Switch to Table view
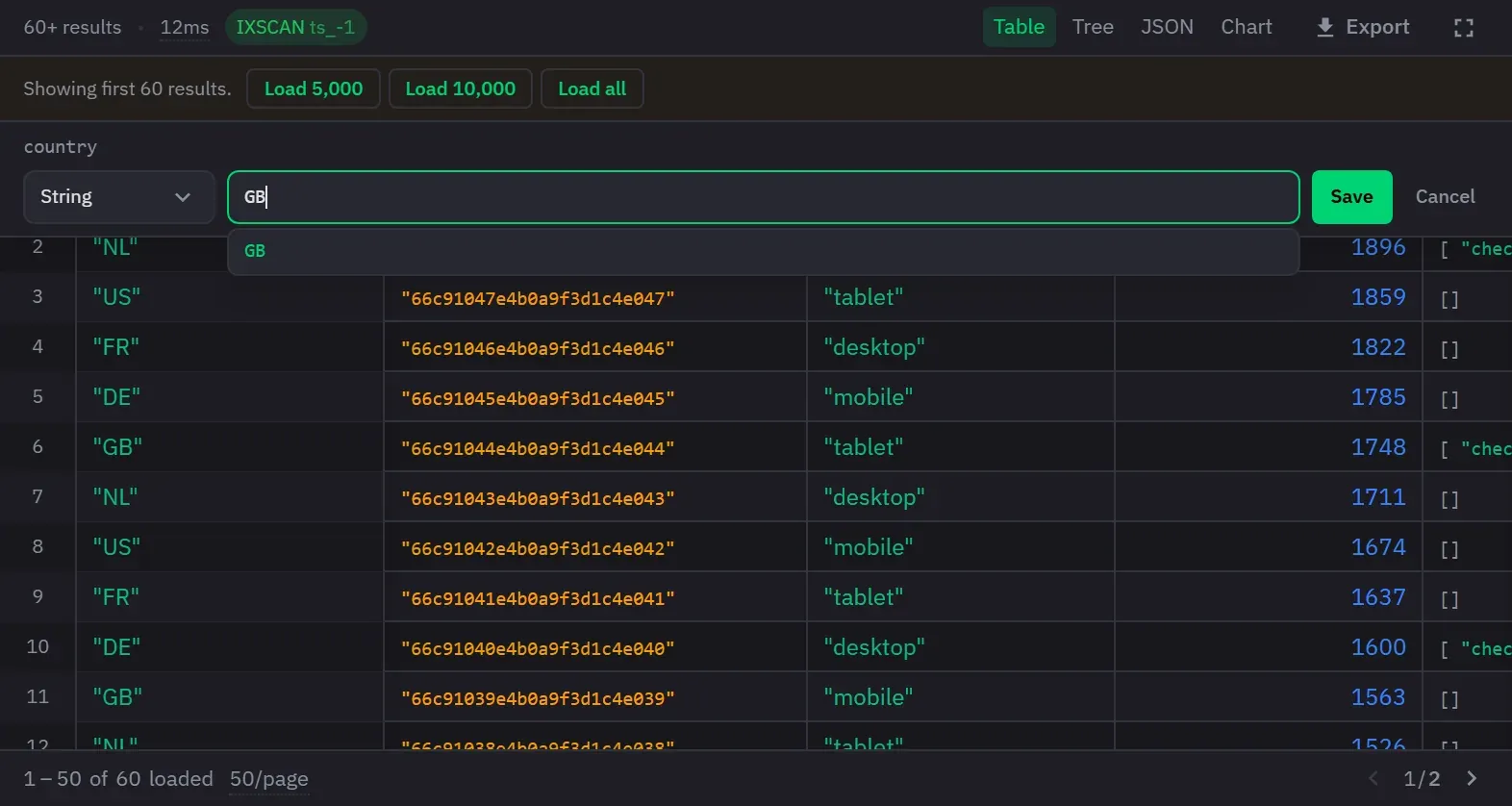This screenshot has height=806, width=1512. pos(1019,27)
